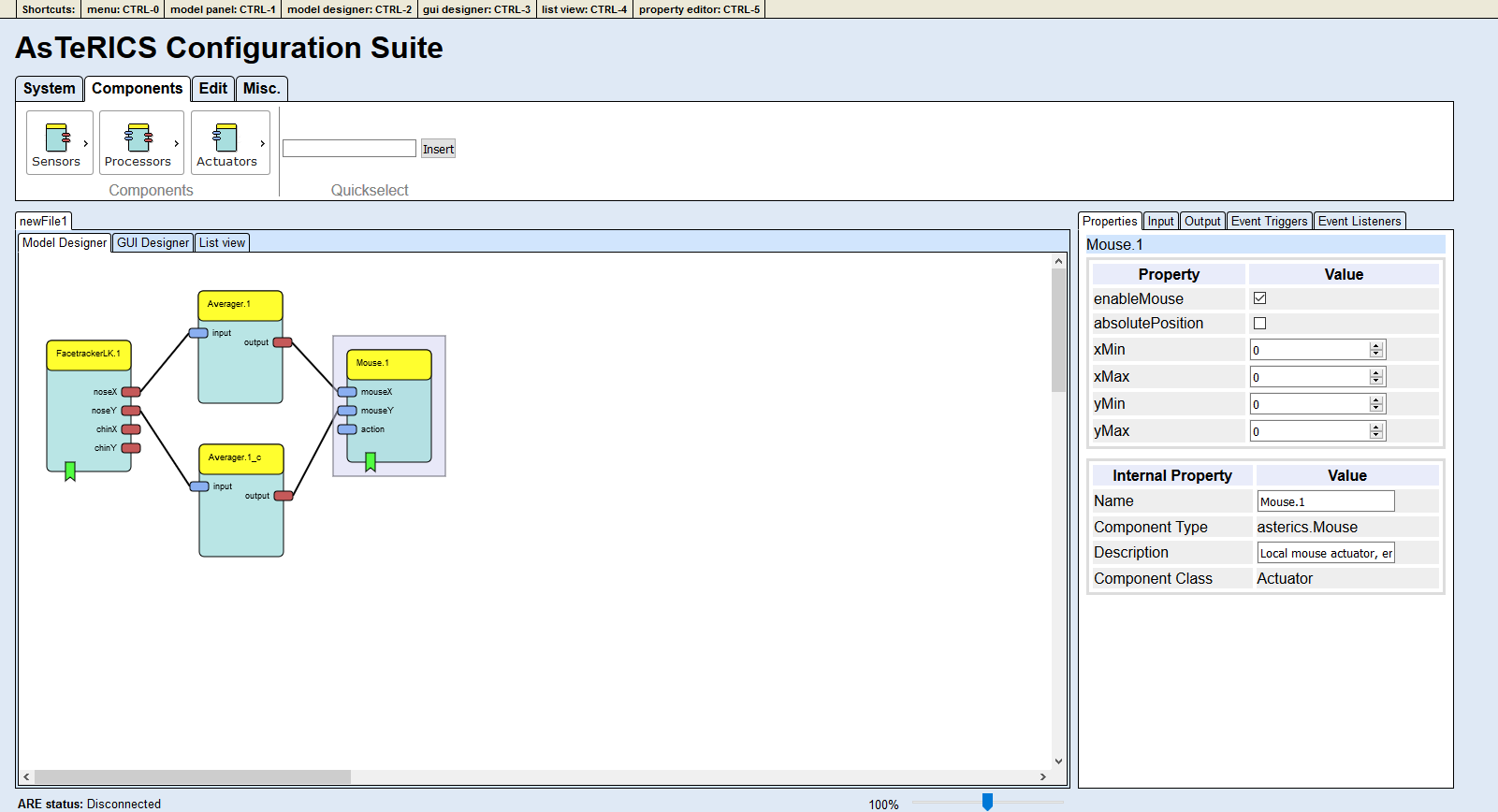Focus the Name field containing Mouse.1
The image size is (1498, 812).
point(1326,501)
